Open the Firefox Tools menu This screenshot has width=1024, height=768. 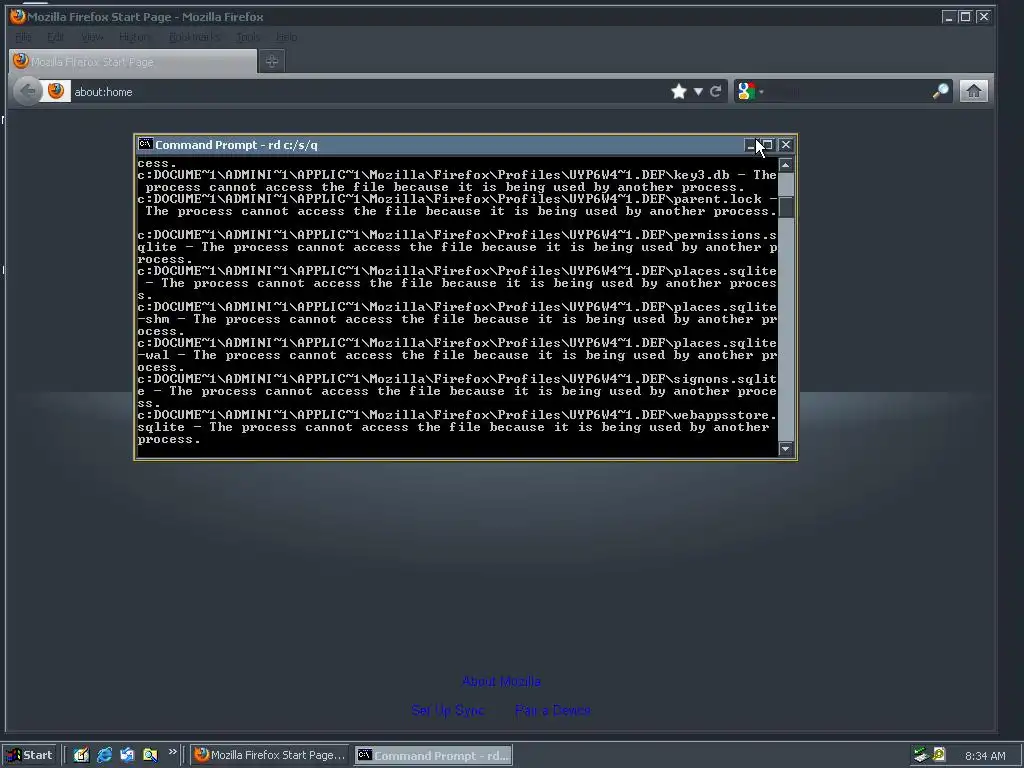(248, 37)
